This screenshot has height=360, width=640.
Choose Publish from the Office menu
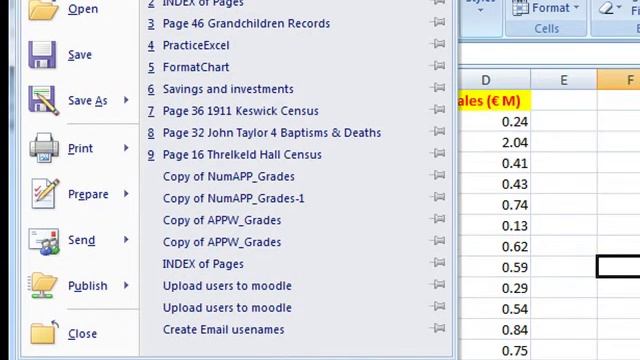click(88, 286)
